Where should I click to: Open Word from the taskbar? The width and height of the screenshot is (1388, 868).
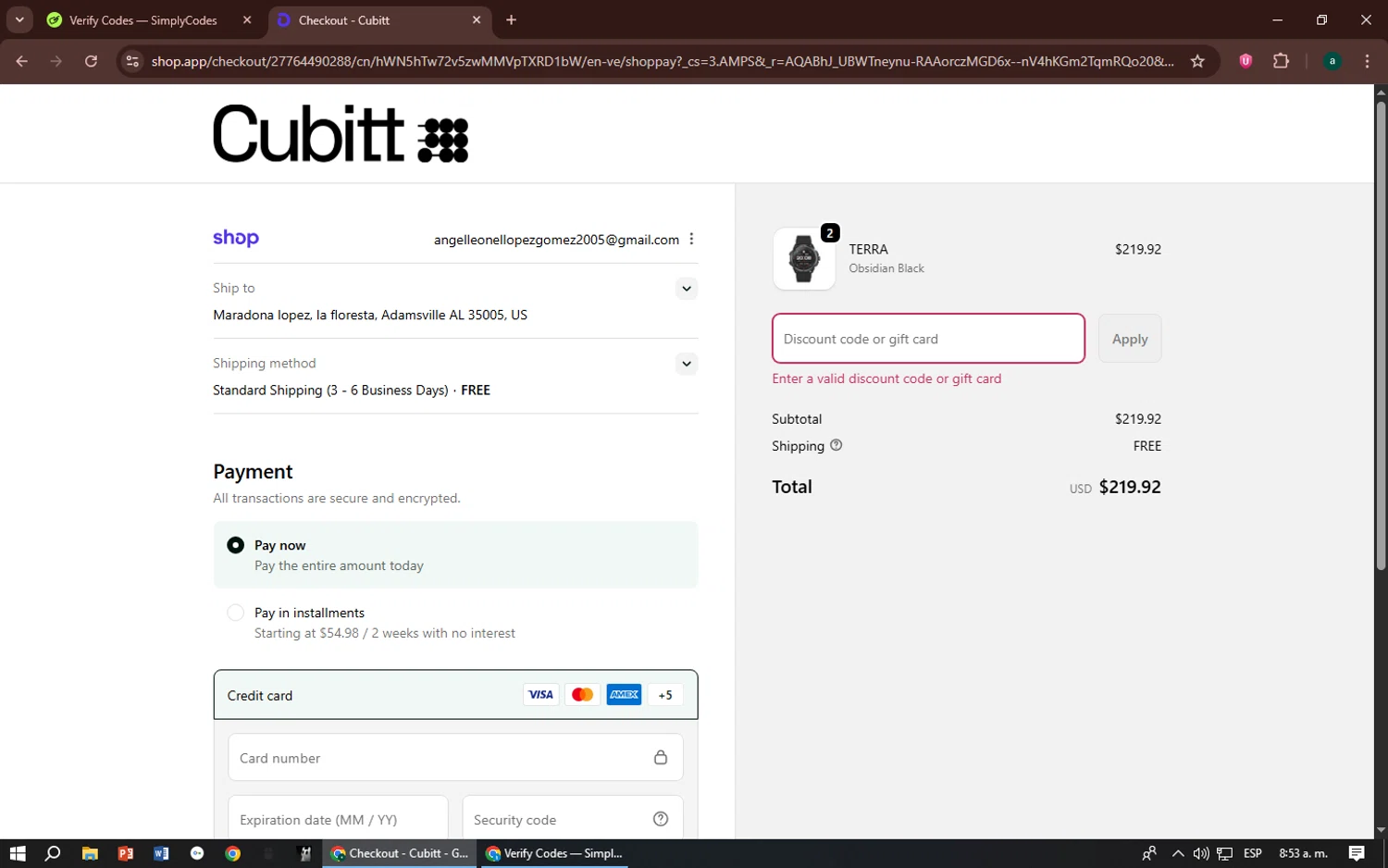point(161,853)
